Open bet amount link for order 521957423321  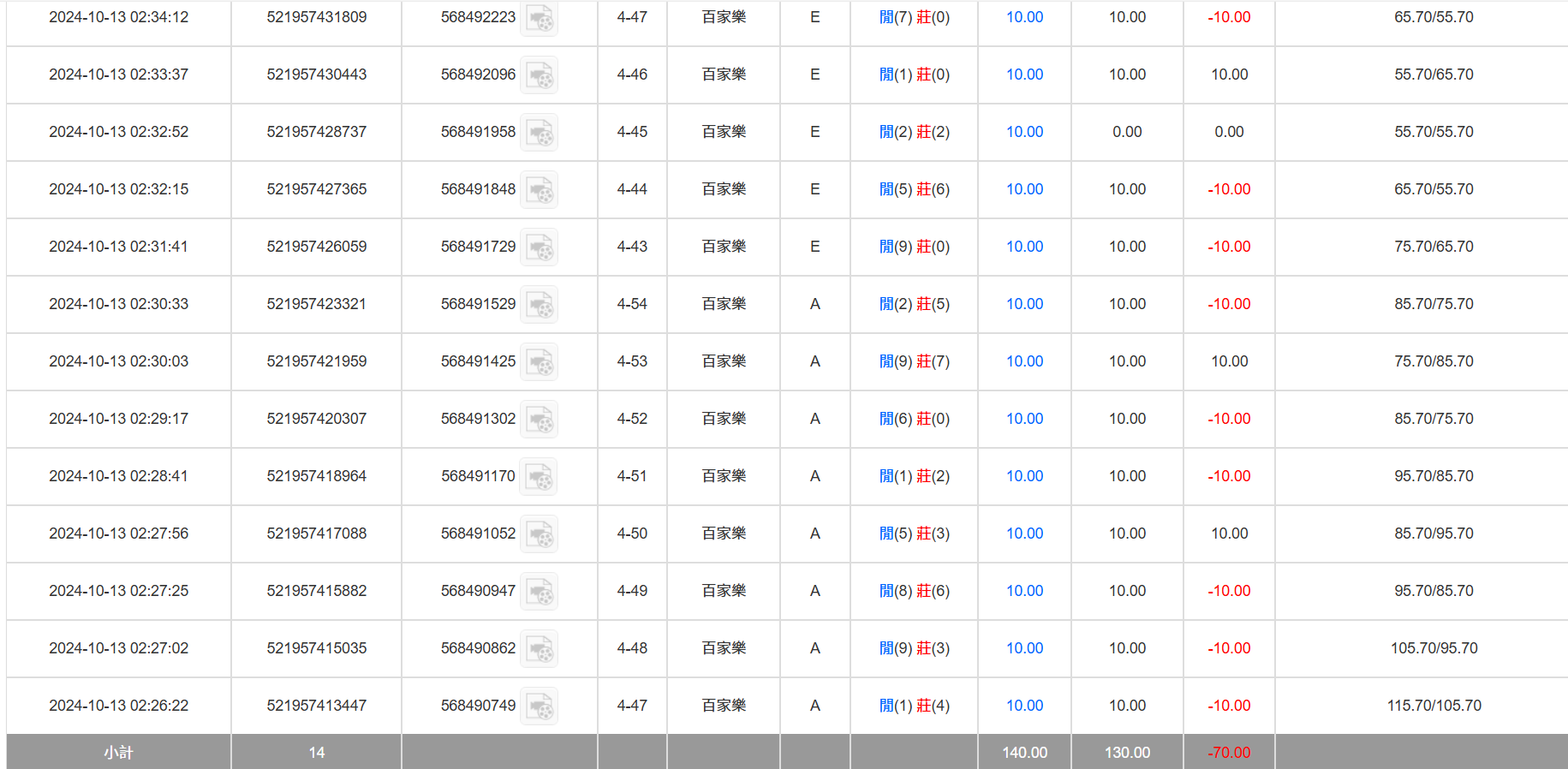point(1024,304)
